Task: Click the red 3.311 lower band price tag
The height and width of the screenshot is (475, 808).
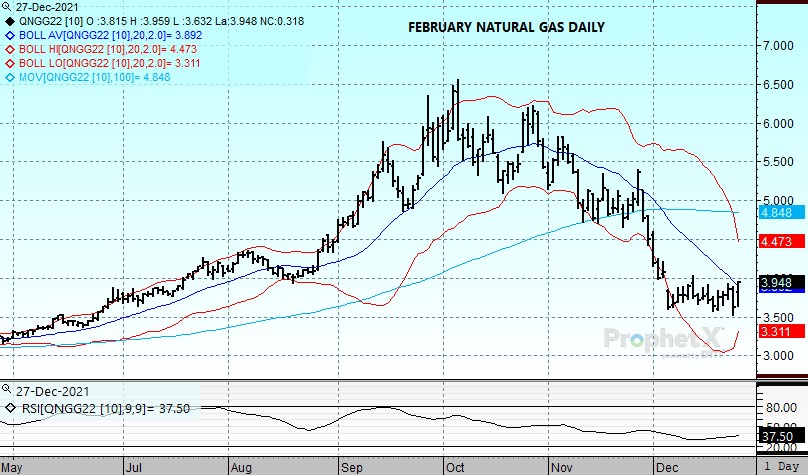Action: [x=777, y=331]
